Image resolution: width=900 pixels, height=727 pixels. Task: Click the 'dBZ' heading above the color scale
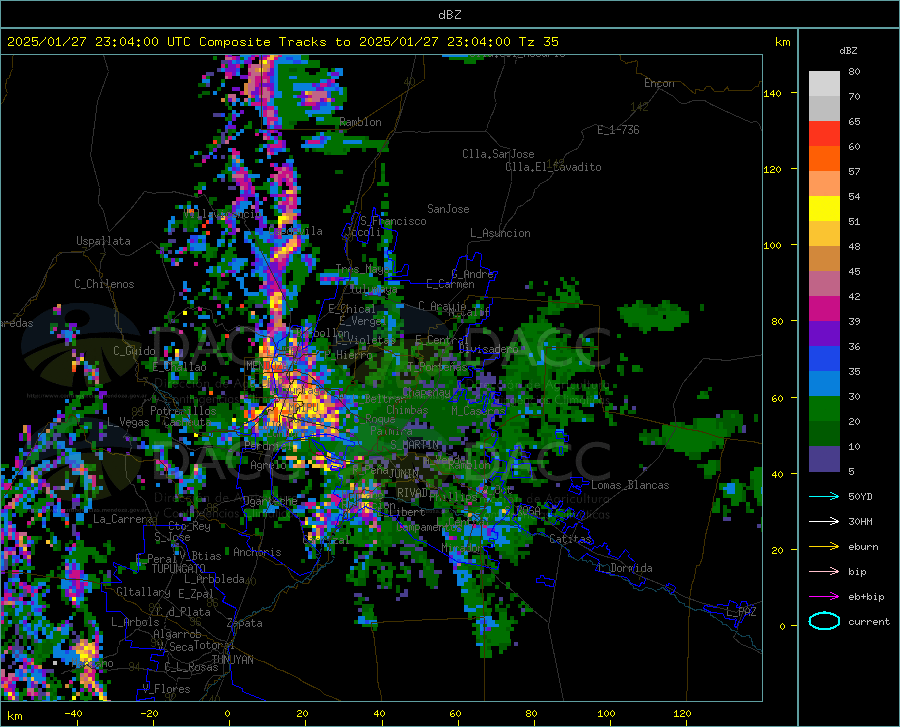[x=848, y=50]
